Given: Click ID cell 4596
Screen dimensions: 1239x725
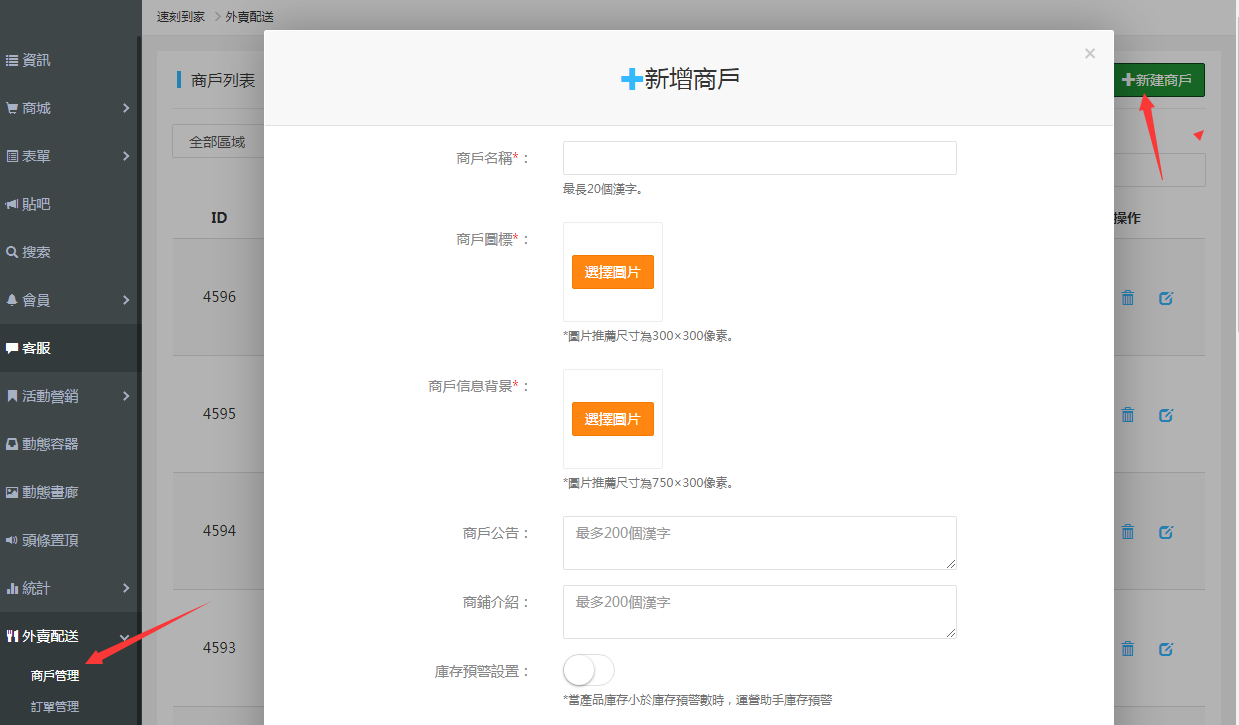Looking at the screenshot, I should click(x=219, y=297).
